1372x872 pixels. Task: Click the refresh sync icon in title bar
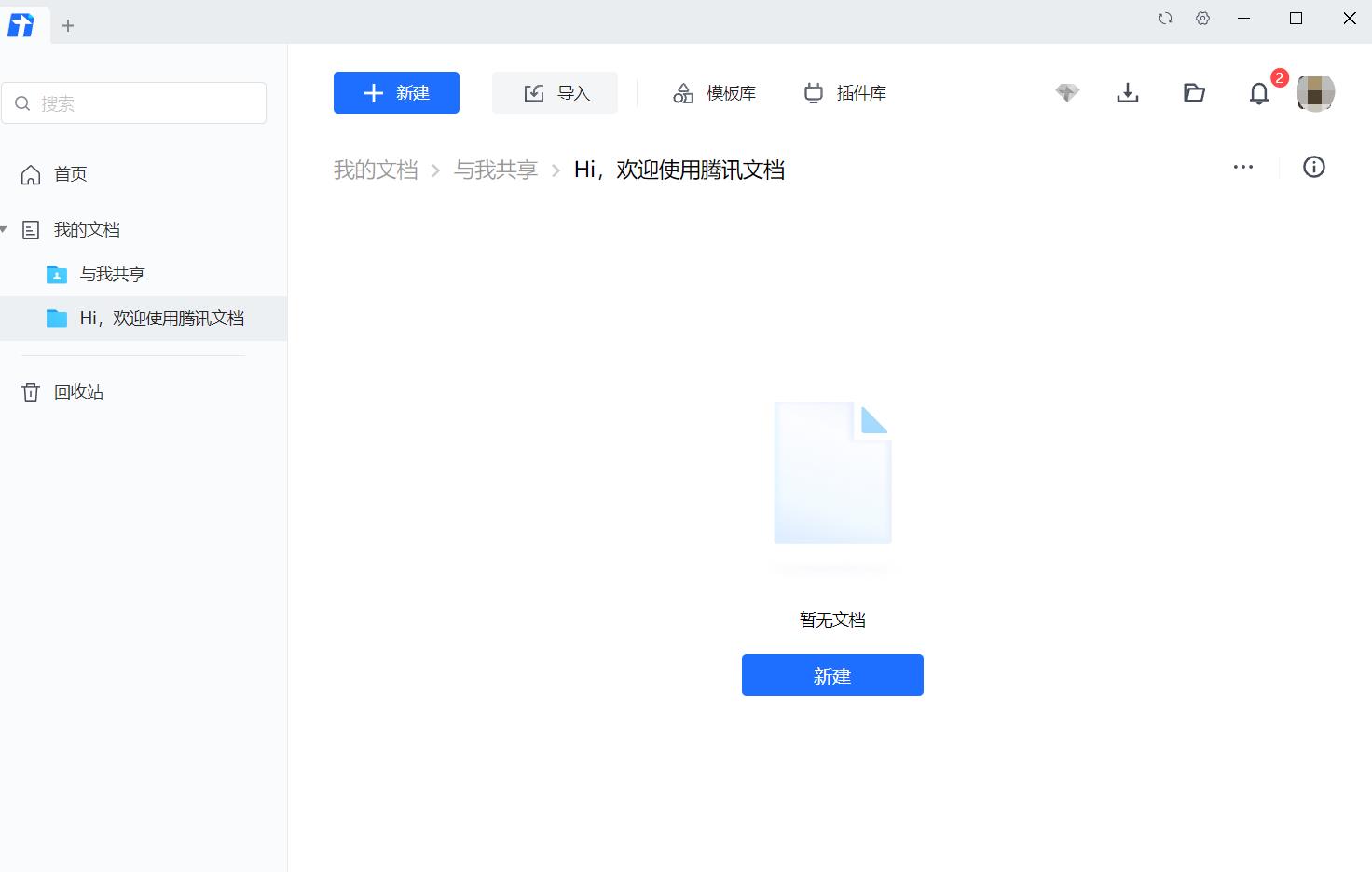coord(1165,19)
